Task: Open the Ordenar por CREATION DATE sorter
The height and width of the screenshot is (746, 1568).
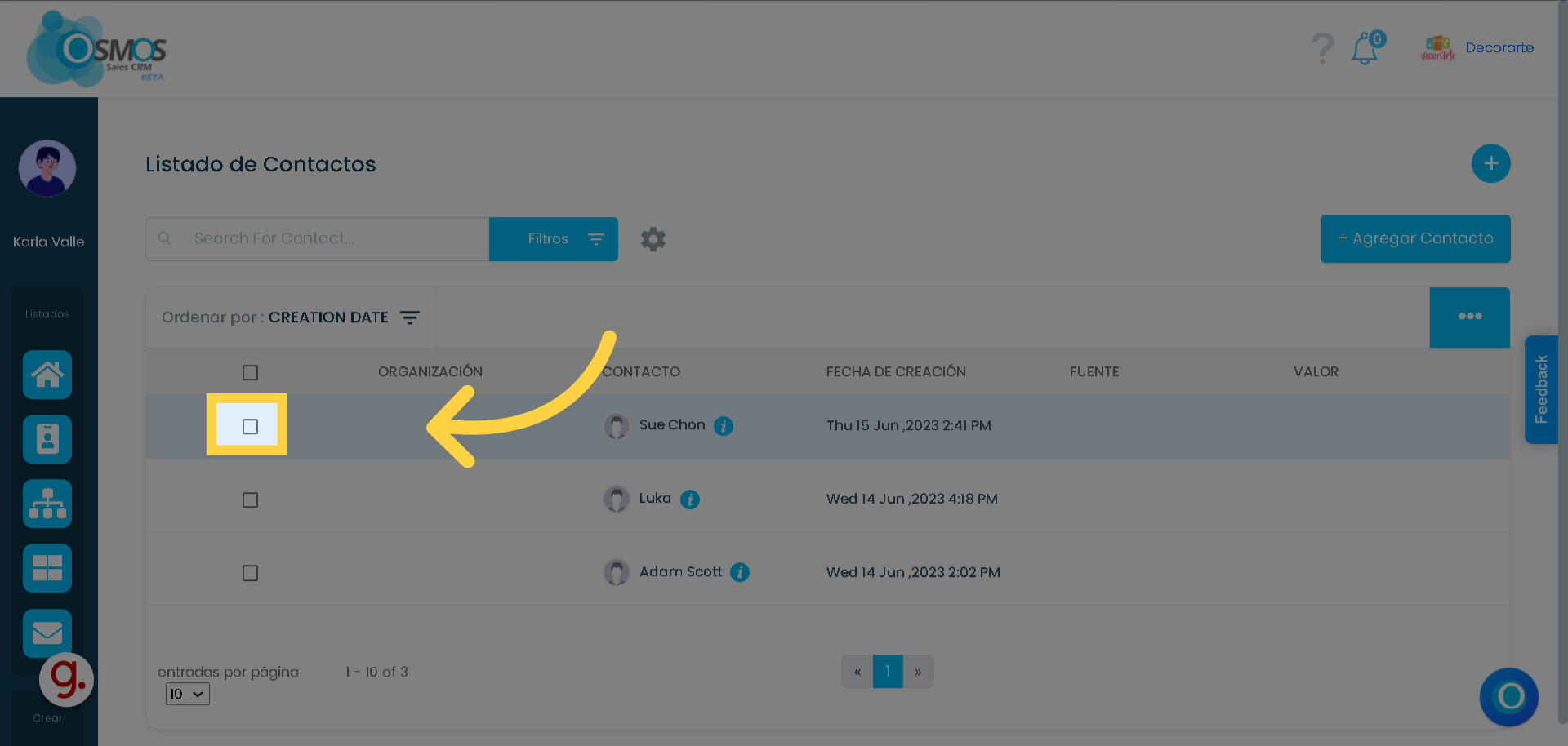Action: [x=291, y=317]
